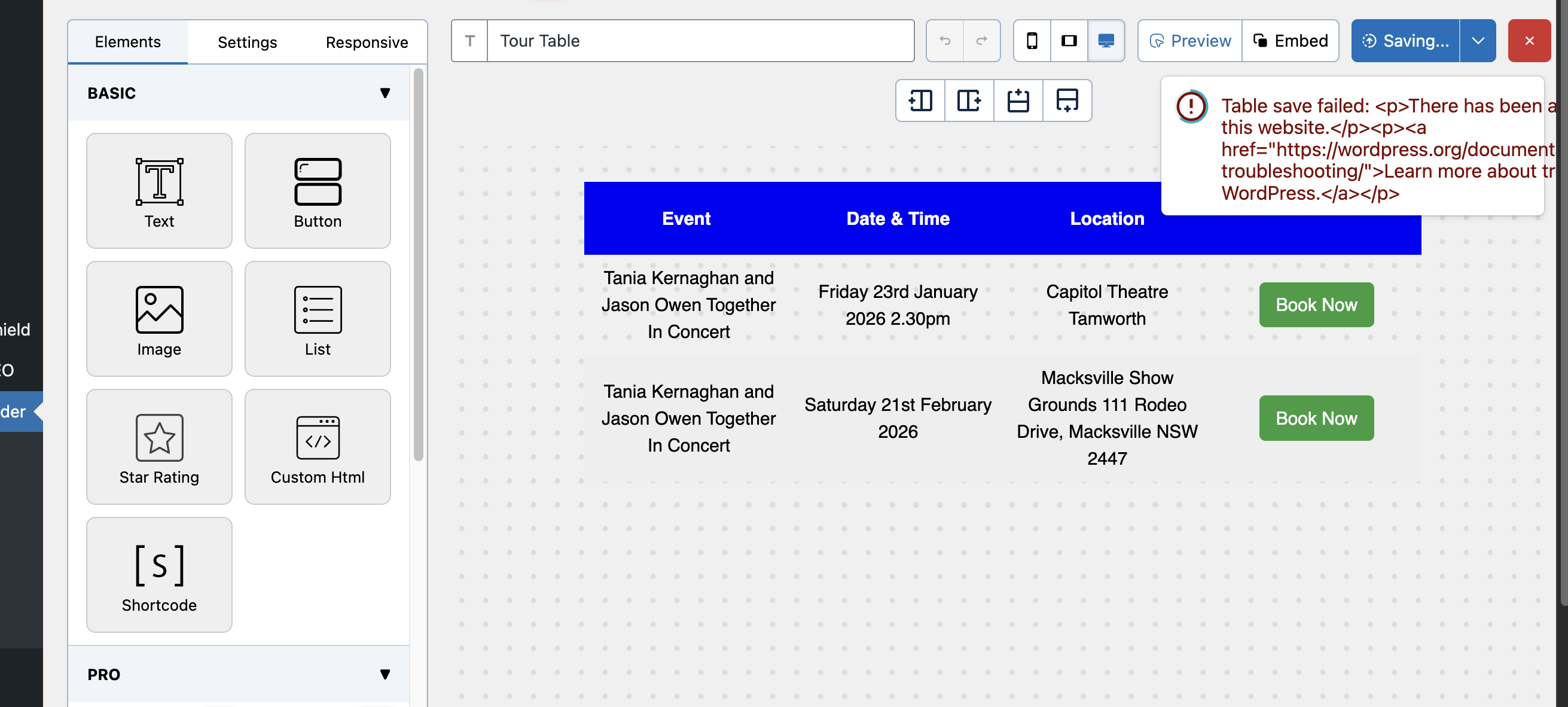Screen dimensions: 1568x707
Task: Add a Text element
Action: (159, 191)
